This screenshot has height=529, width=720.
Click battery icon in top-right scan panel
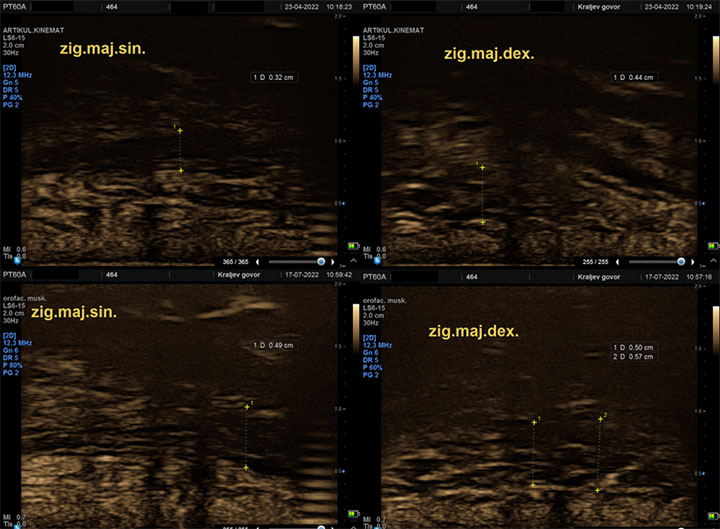712,246
